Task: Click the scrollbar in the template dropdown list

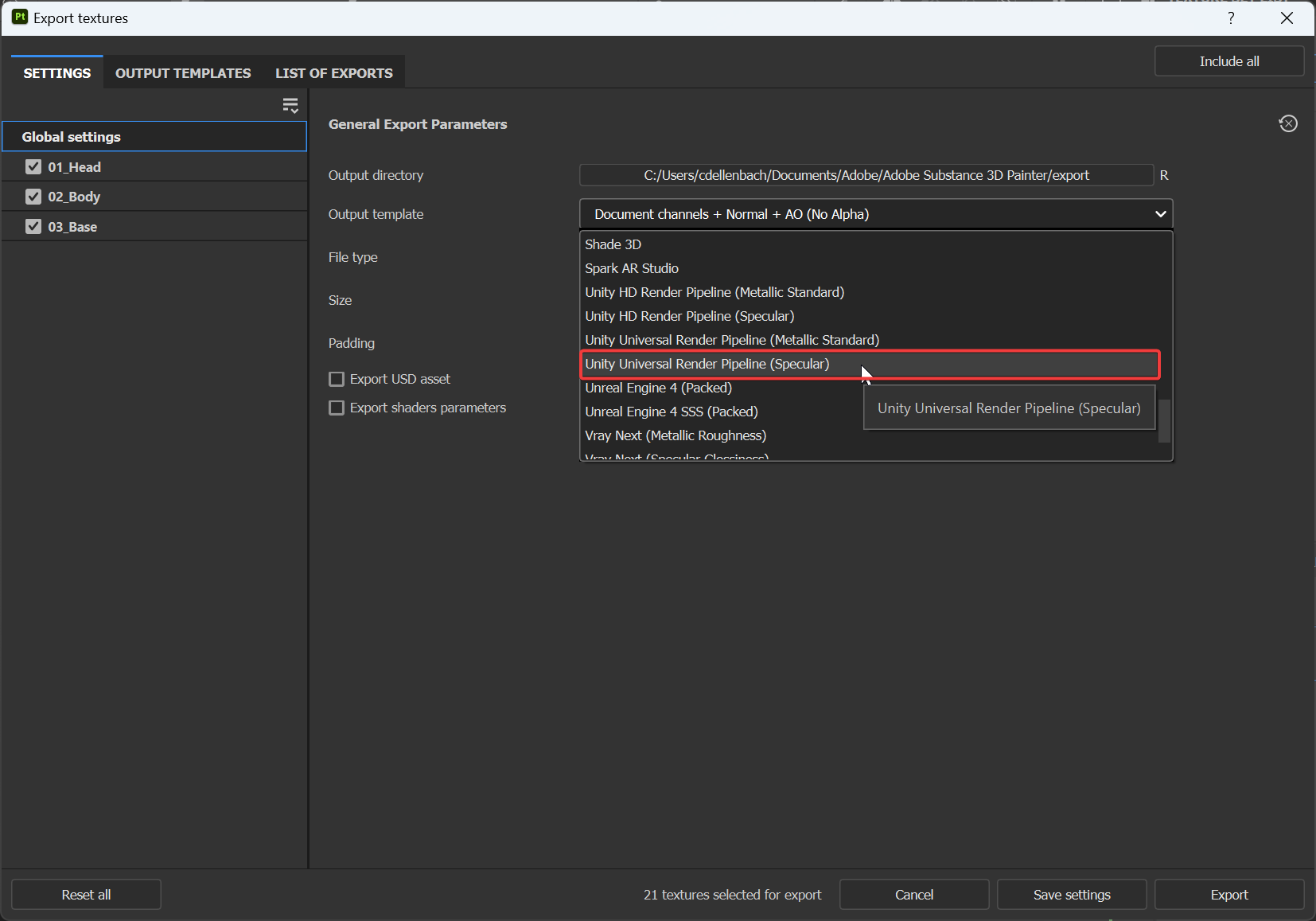Action: click(x=1165, y=420)
